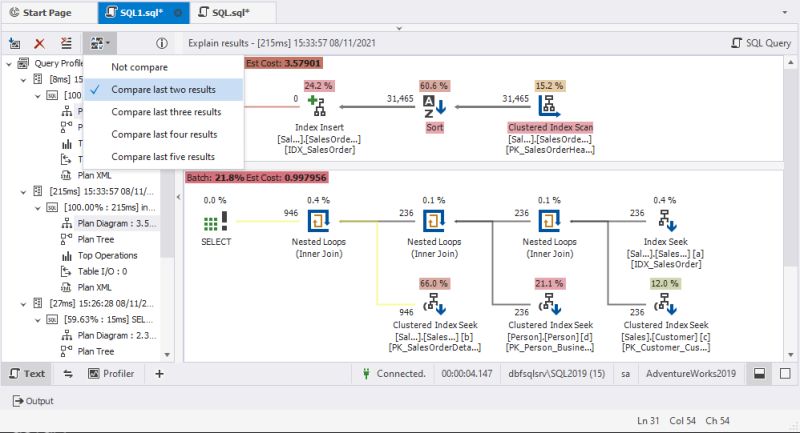Image resolution: width=800 pixels, height=433 pixels.
Task: Select Compare last four results
Action: (163, 135)
